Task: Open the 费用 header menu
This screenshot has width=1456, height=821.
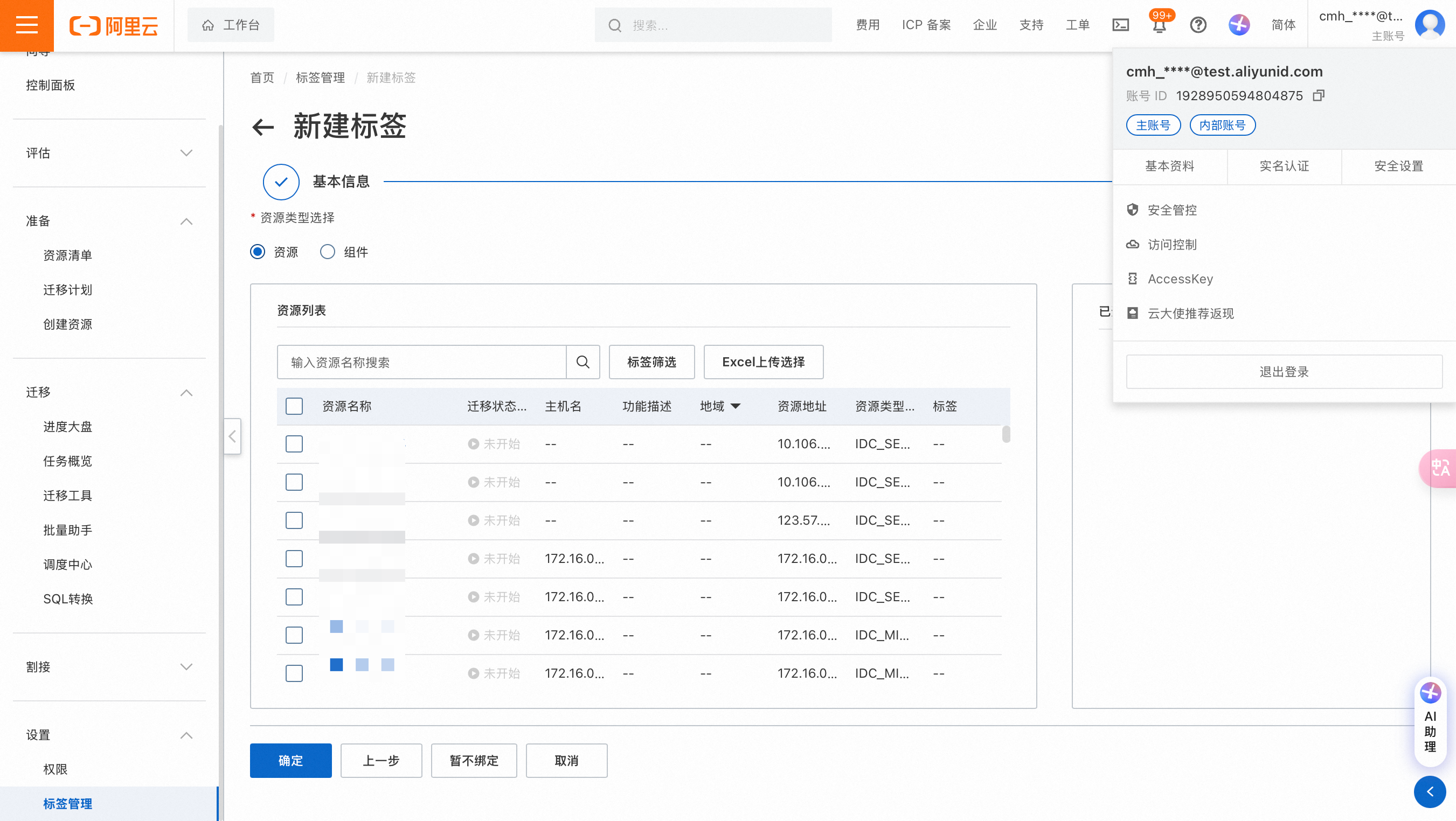Action: [868, 25]
